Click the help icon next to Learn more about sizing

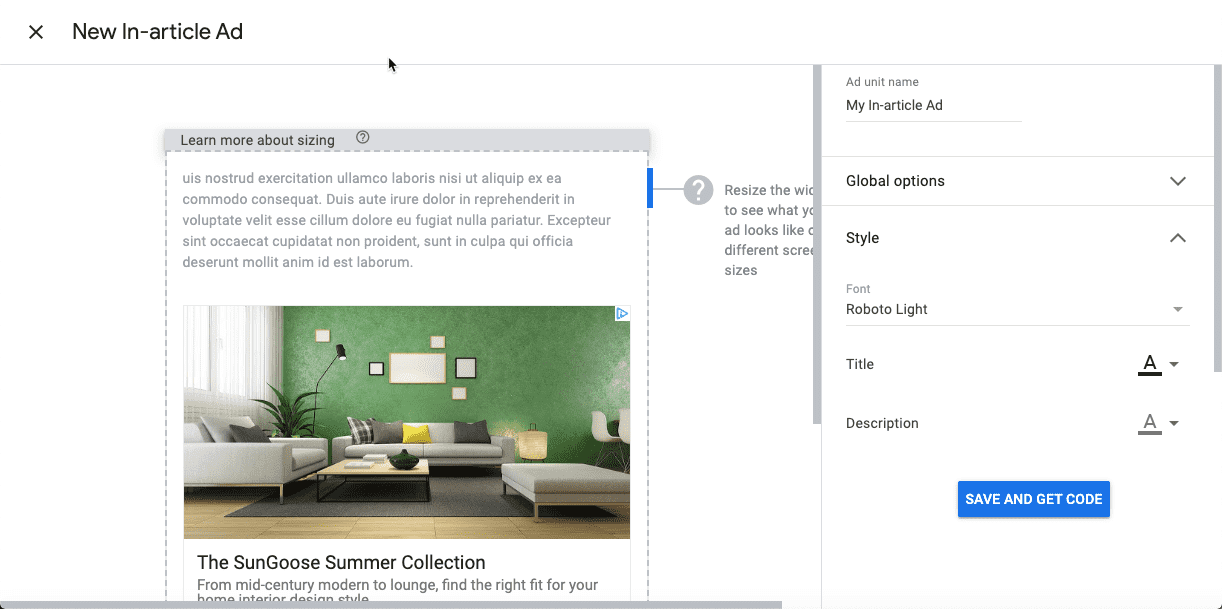[362, 137]
